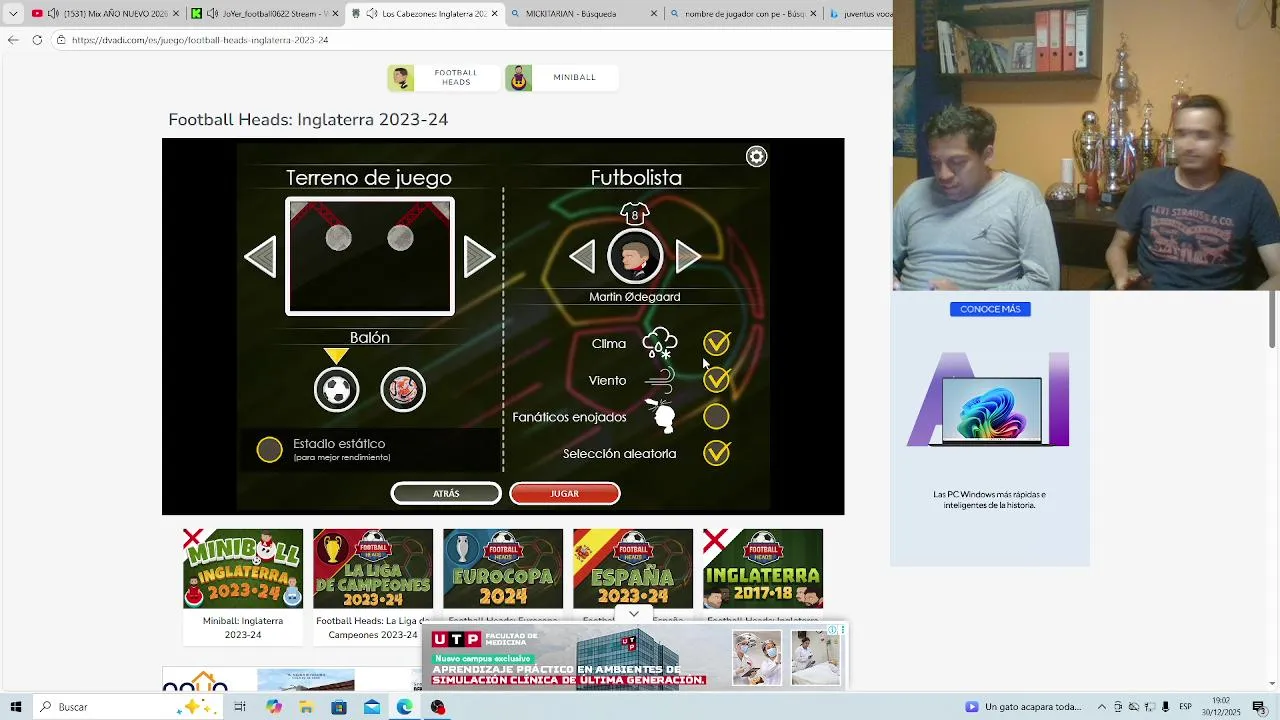Click the browser address bar URL
Image resolution: width=1280 pixels, height=720 pixels.
point(200,40)
